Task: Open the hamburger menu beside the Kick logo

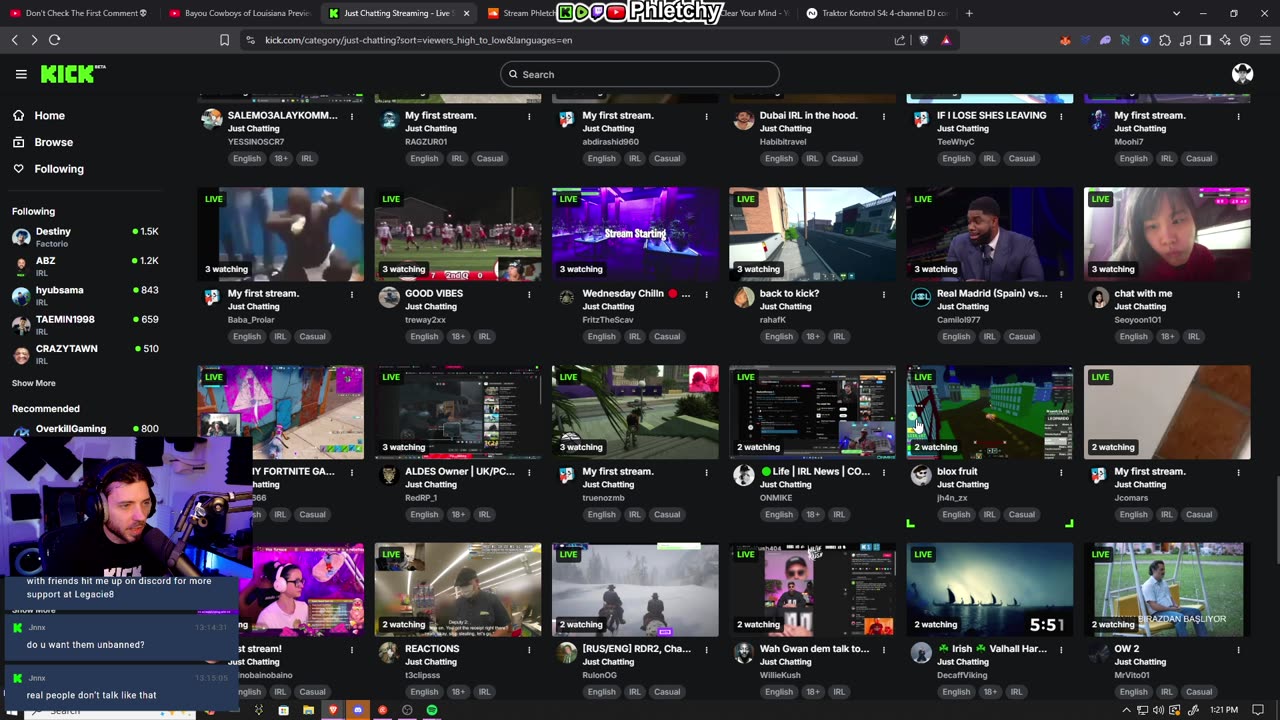Action: click(x=21, y=74)
